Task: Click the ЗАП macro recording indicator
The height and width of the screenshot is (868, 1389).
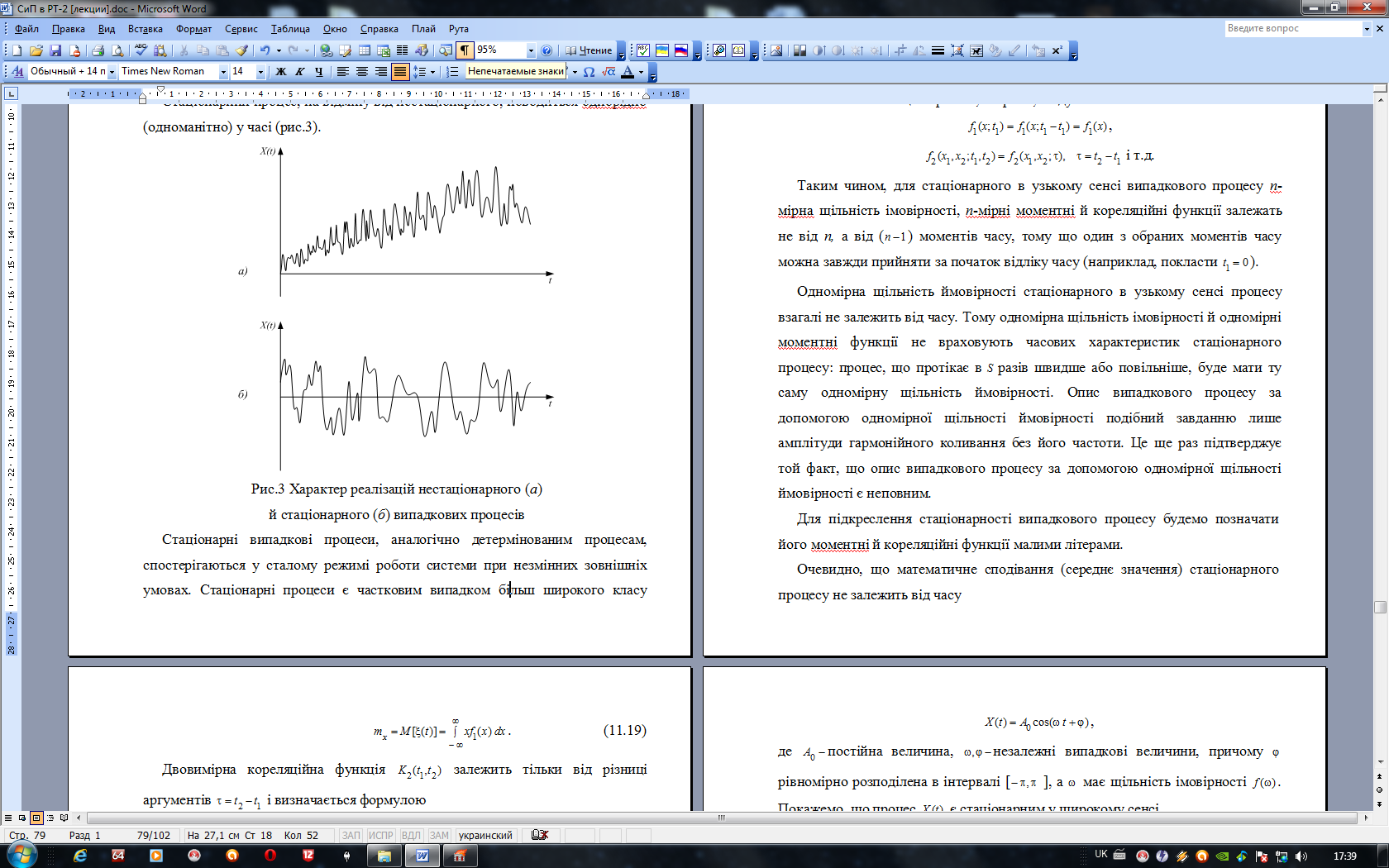Action: (x=351, y=835)
